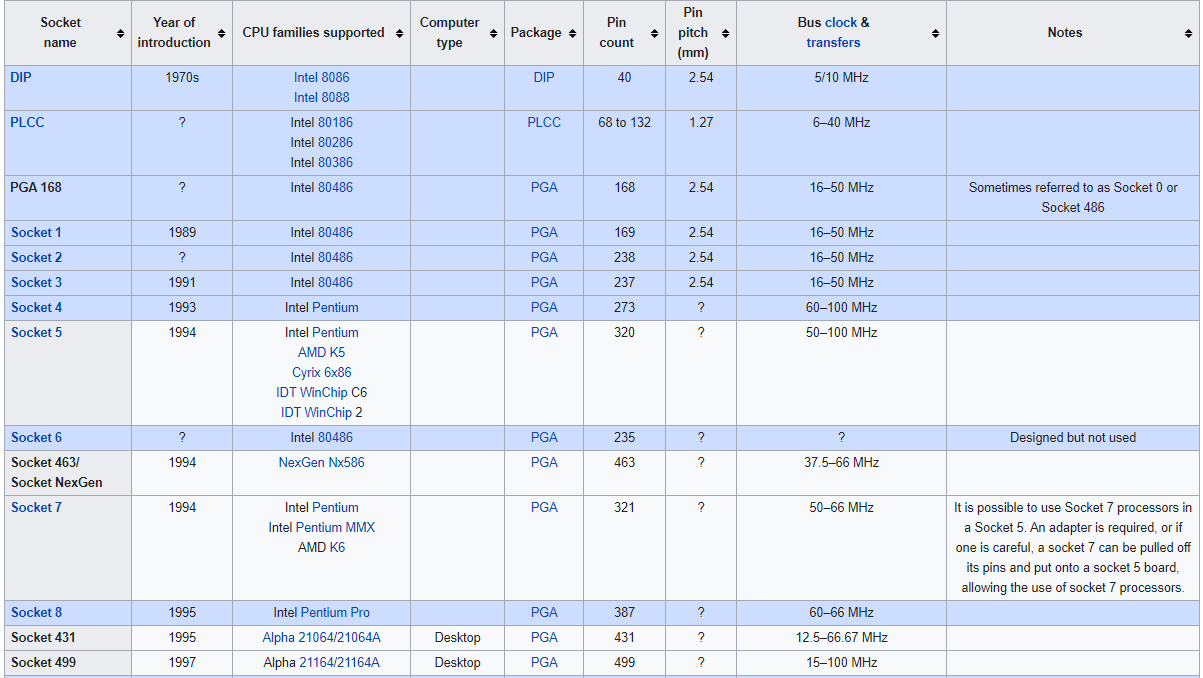This screenshot has height=678, width=1203.
Task: Open PLCC package link in Package column
Action: pyautogui.click(x=544, y=122)
